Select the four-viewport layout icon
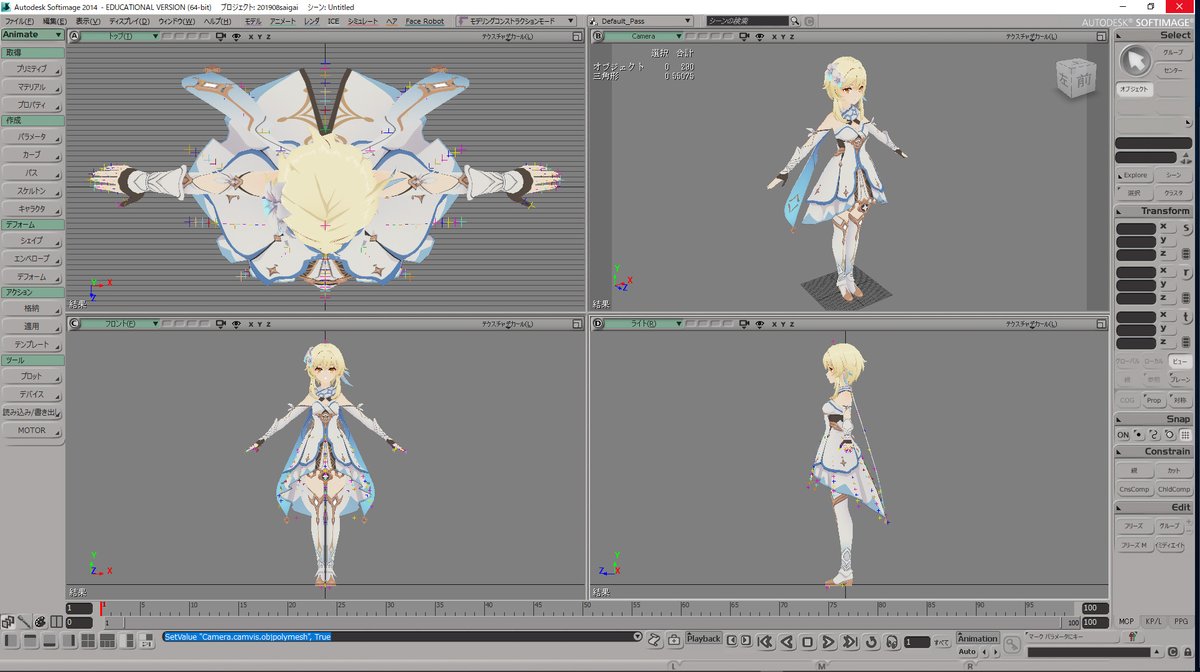The height and width of the screenshot is (672, 1200). pyautogui.click(x=88, y=640)
